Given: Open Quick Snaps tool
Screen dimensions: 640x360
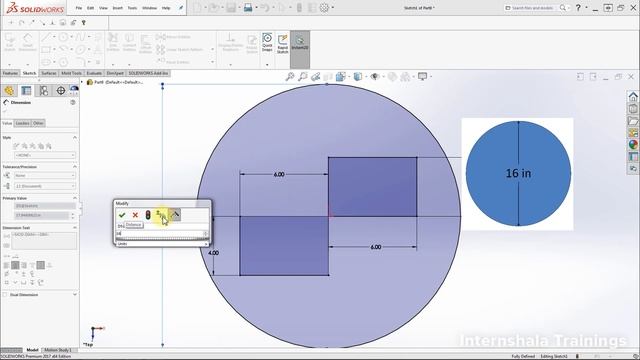Looking at the screenshot, I should click(267, 42).
